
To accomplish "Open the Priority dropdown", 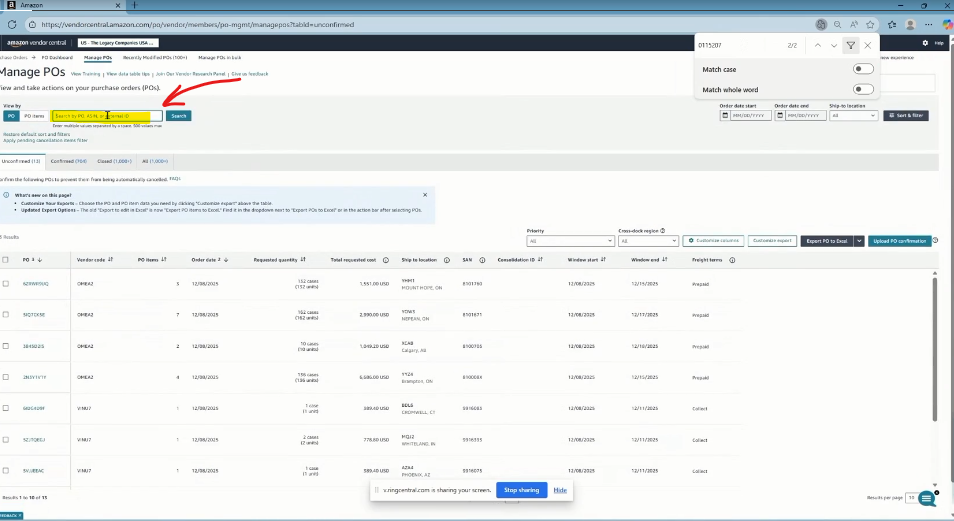I will 570,241.
